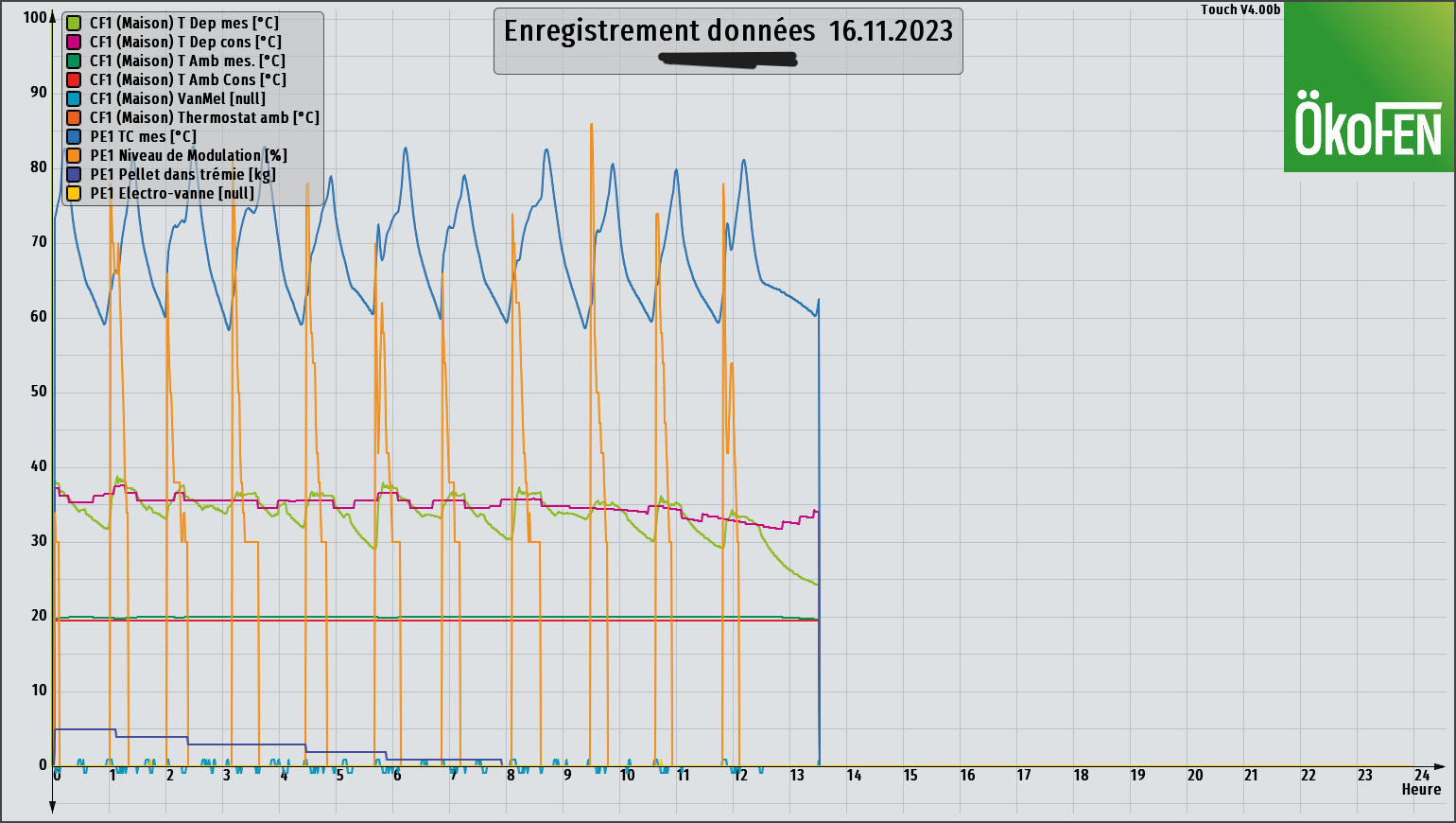Click the dark green swatch for T Amb mes.
This screenshot has height=823, width=1456.
coord(74,61)
